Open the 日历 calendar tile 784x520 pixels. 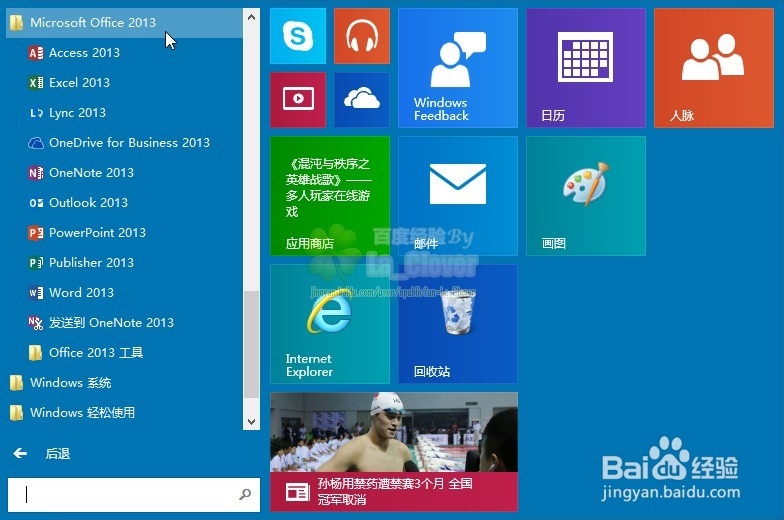[x=586, y=68]
